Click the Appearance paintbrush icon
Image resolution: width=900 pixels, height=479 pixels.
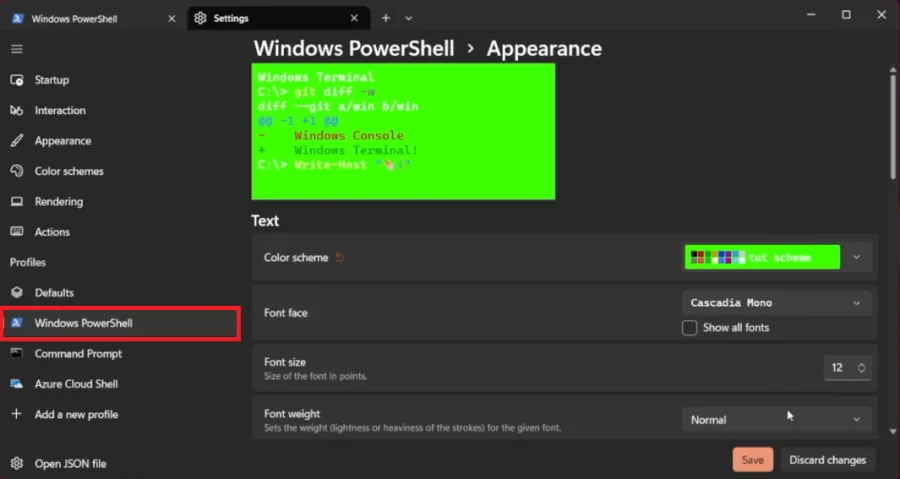(x=17, y=141)
